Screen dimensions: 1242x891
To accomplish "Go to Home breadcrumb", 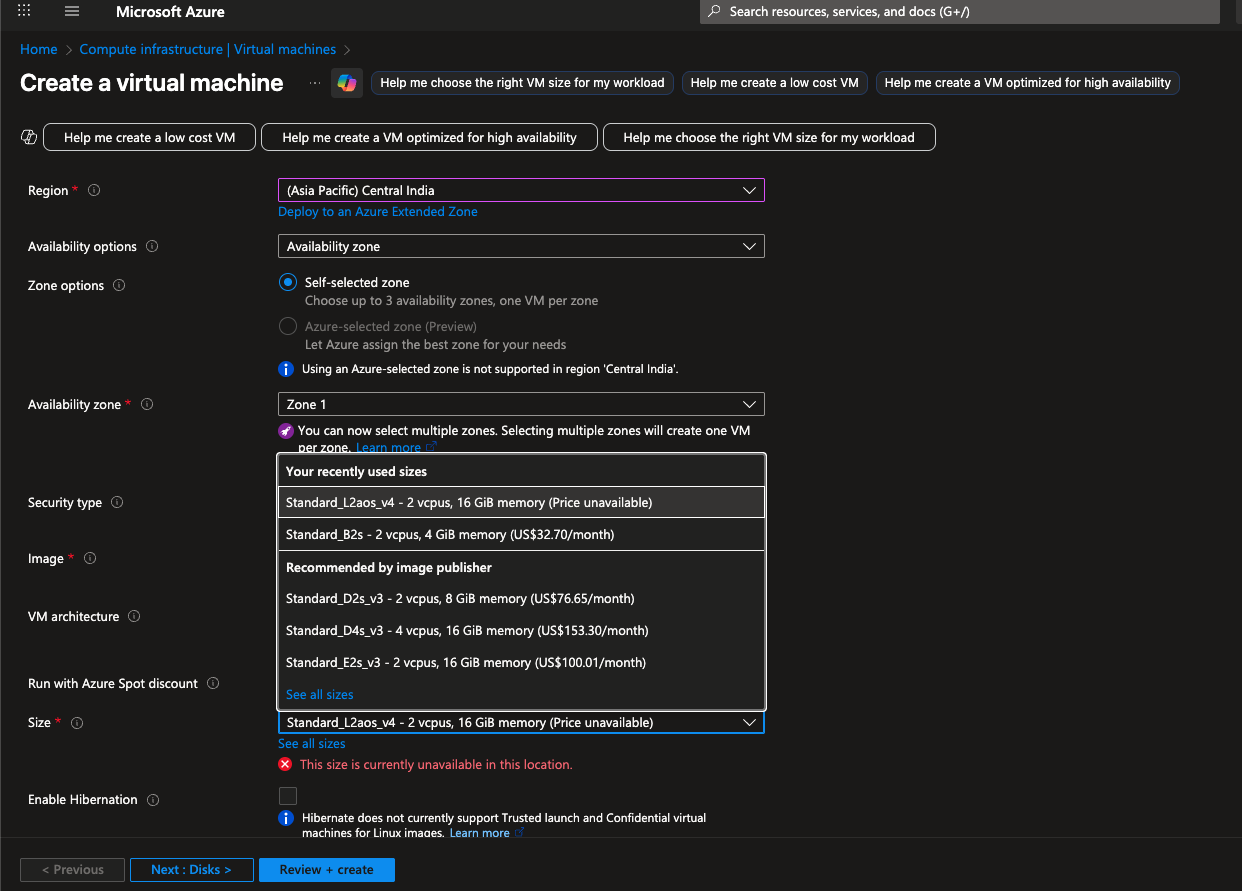I will tap(39, 49).
